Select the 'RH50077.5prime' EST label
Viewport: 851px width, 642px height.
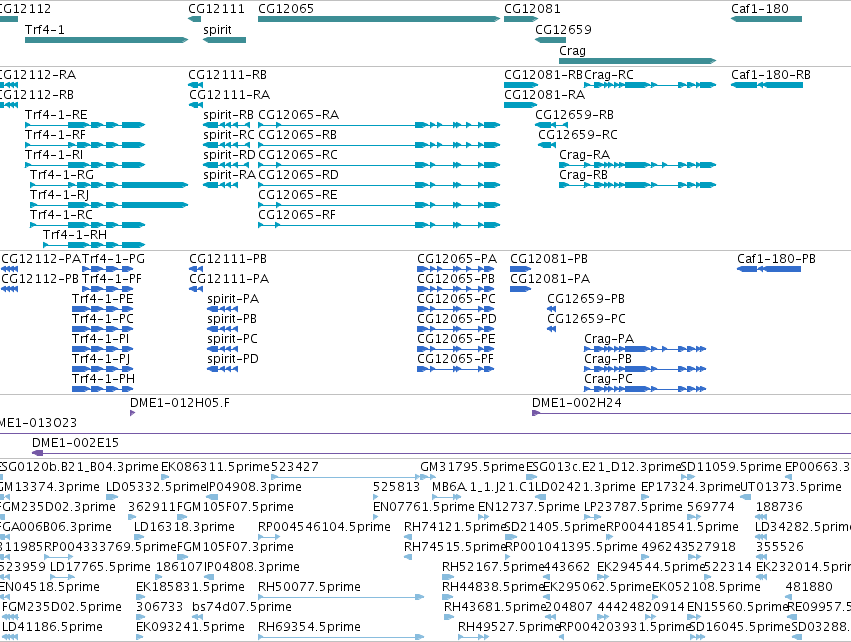point(309,587)
